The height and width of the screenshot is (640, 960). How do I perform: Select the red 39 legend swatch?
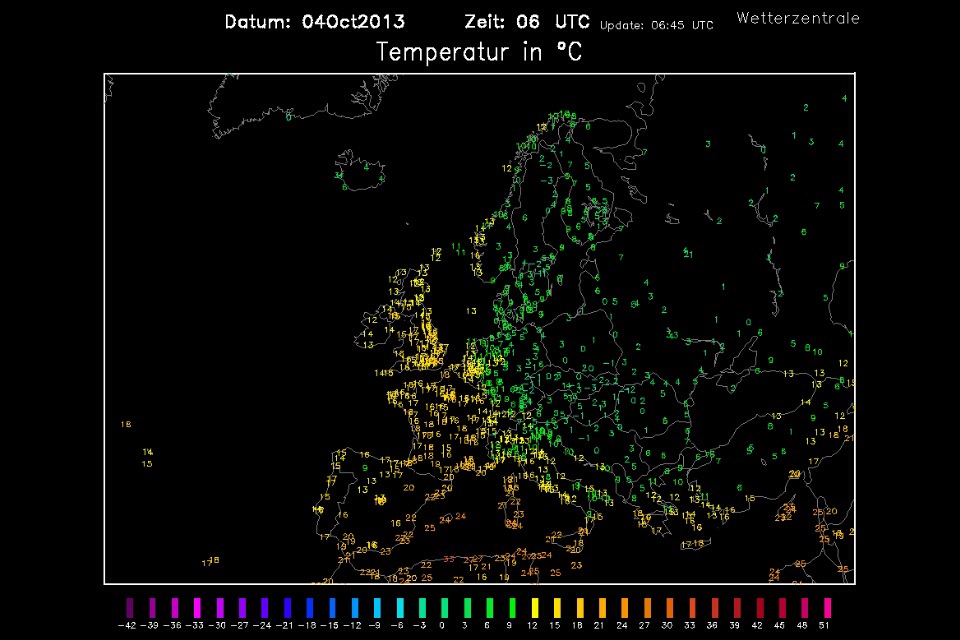(x=736, y=607)
